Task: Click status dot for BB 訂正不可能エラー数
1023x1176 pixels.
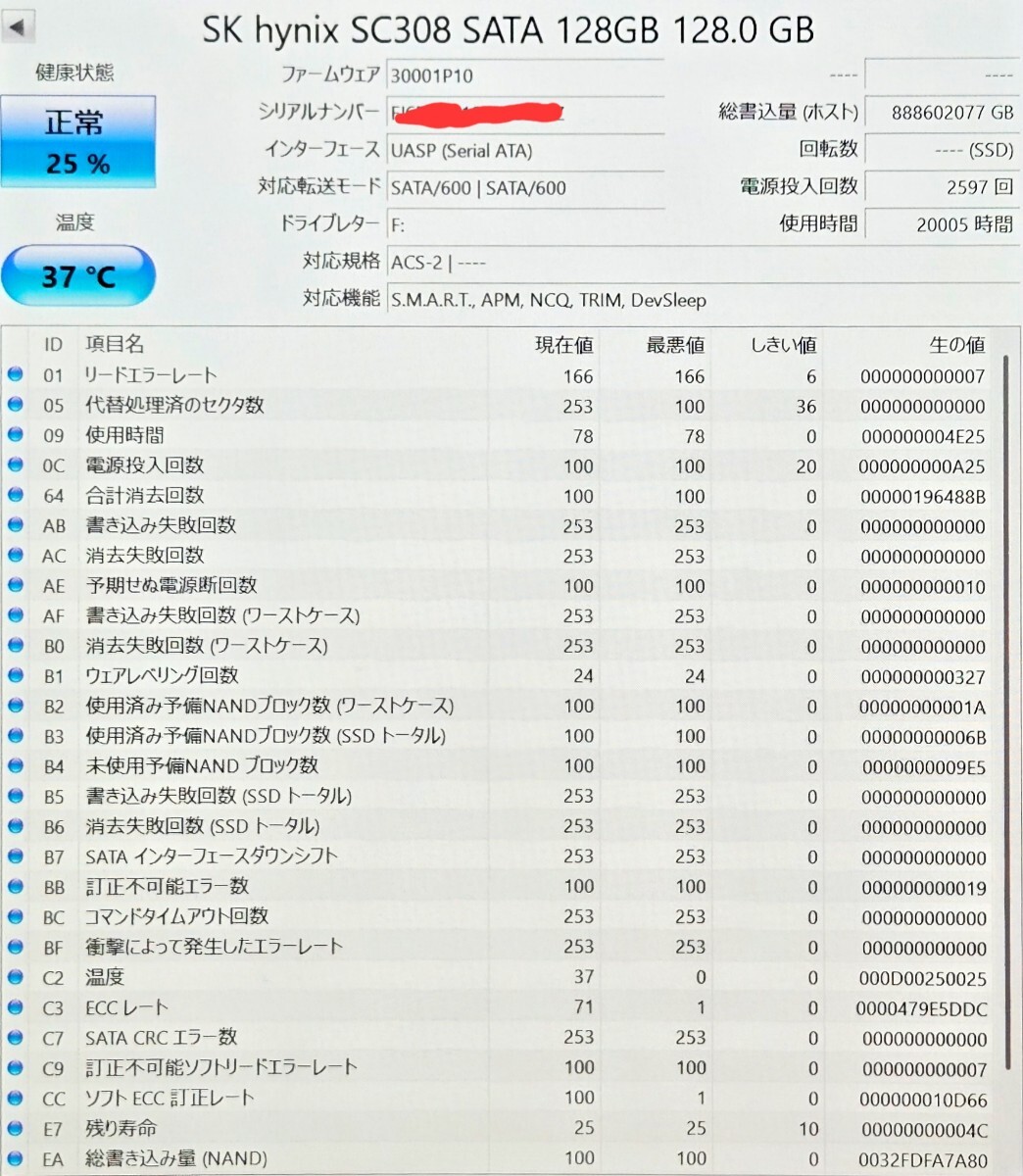Action: (15, 886)
